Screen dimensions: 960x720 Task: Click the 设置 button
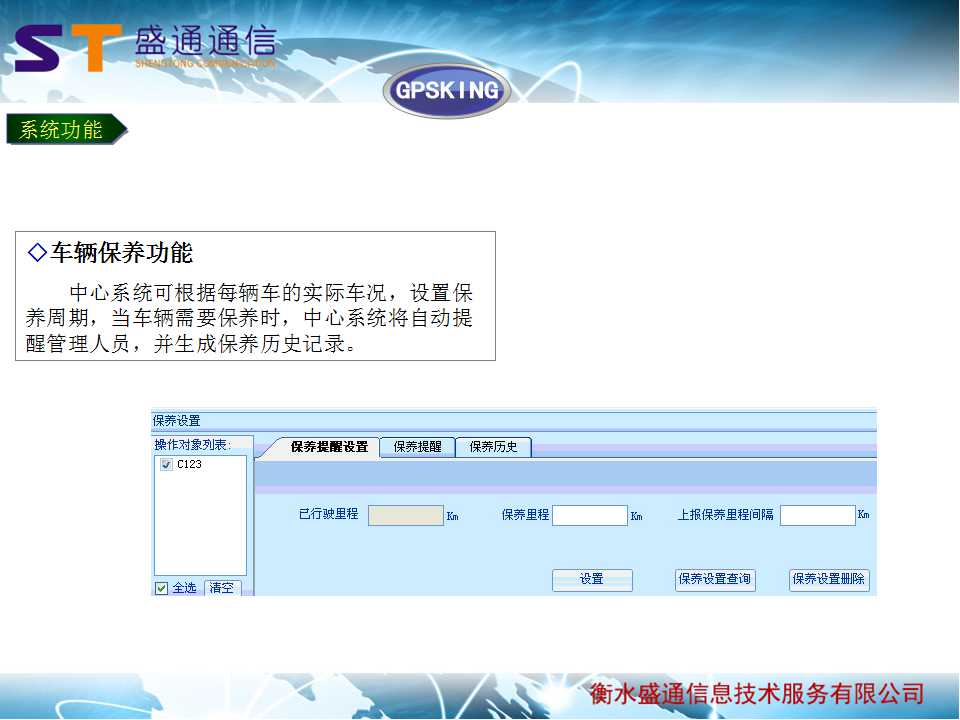point(592,579)
